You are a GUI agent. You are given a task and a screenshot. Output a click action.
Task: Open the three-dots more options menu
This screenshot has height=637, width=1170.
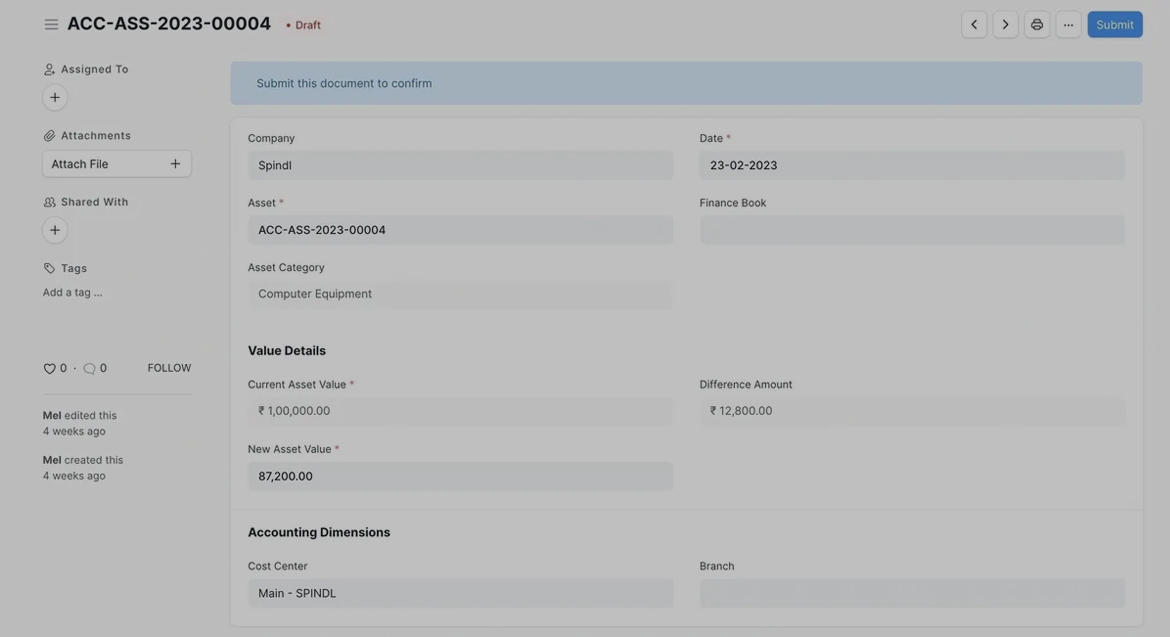pos(1068,25)
